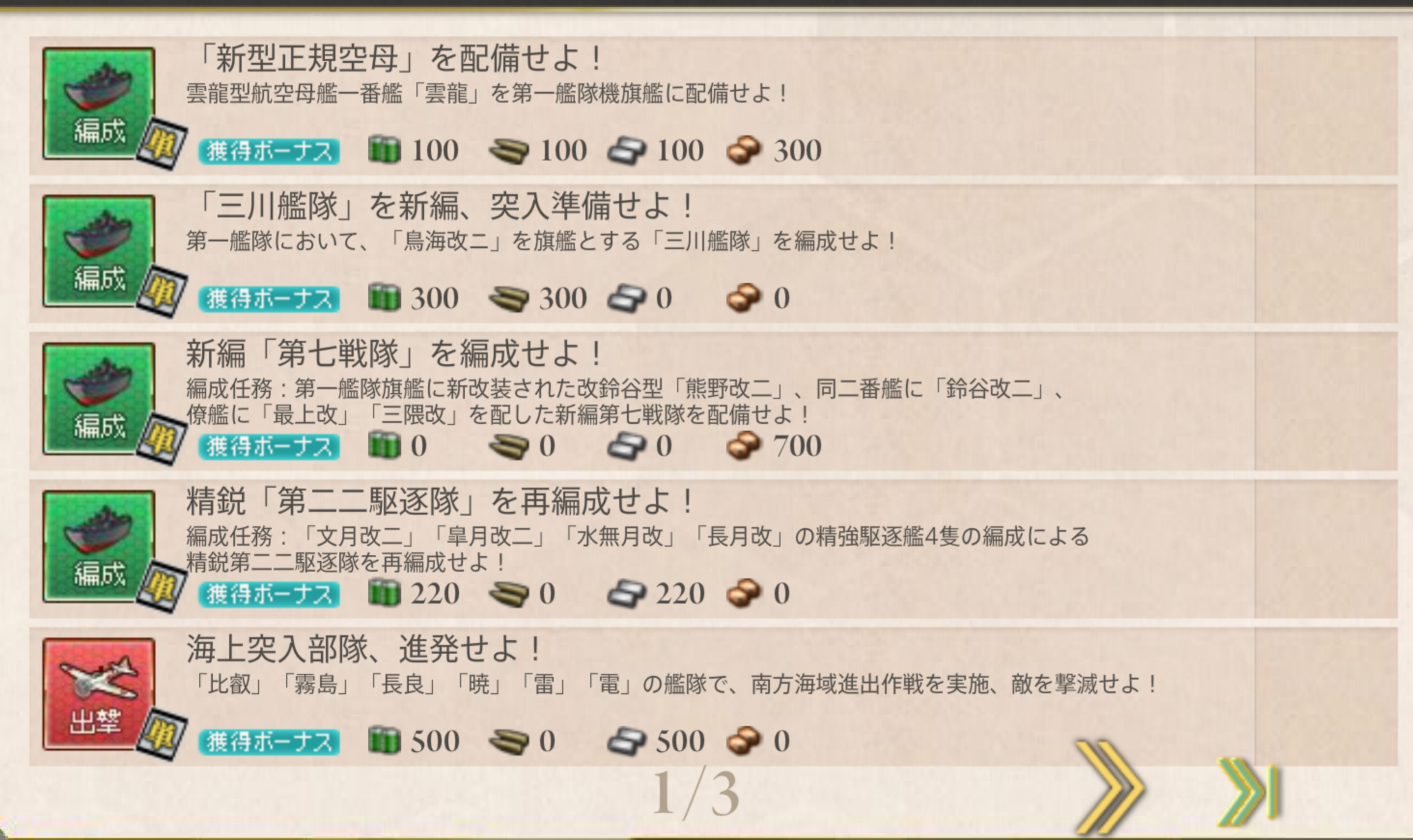Click the bauxite icon in 第七戦隊 rewards

point(743,445)
